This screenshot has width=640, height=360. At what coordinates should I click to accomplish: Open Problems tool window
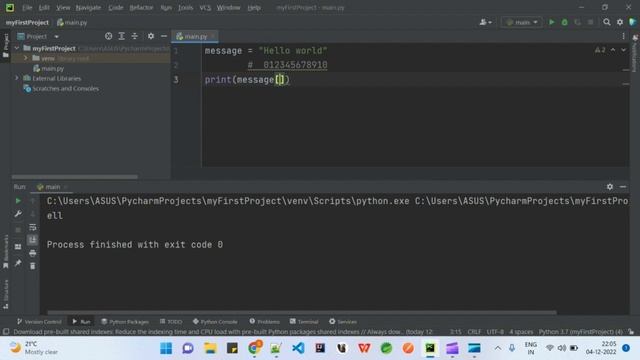point(264,322)
